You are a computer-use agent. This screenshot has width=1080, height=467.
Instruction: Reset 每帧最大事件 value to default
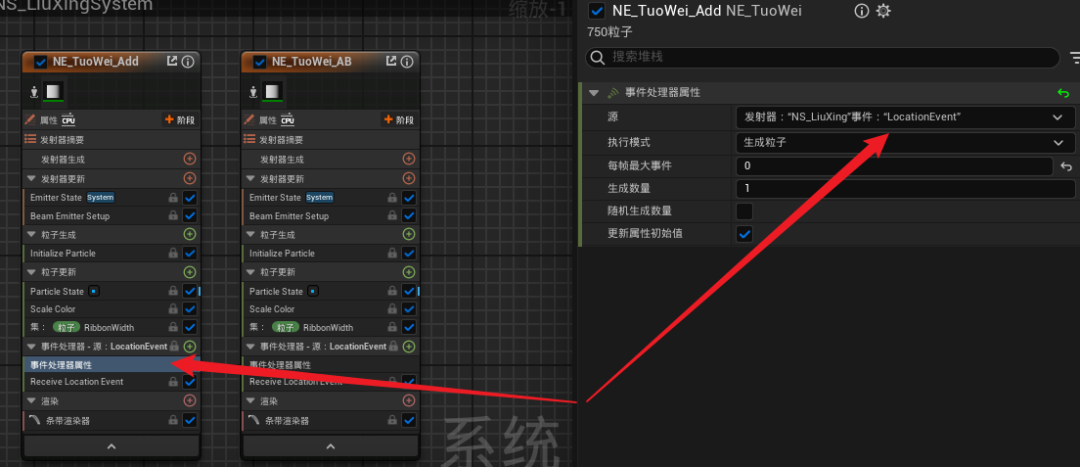click(x=1066, y=166)
